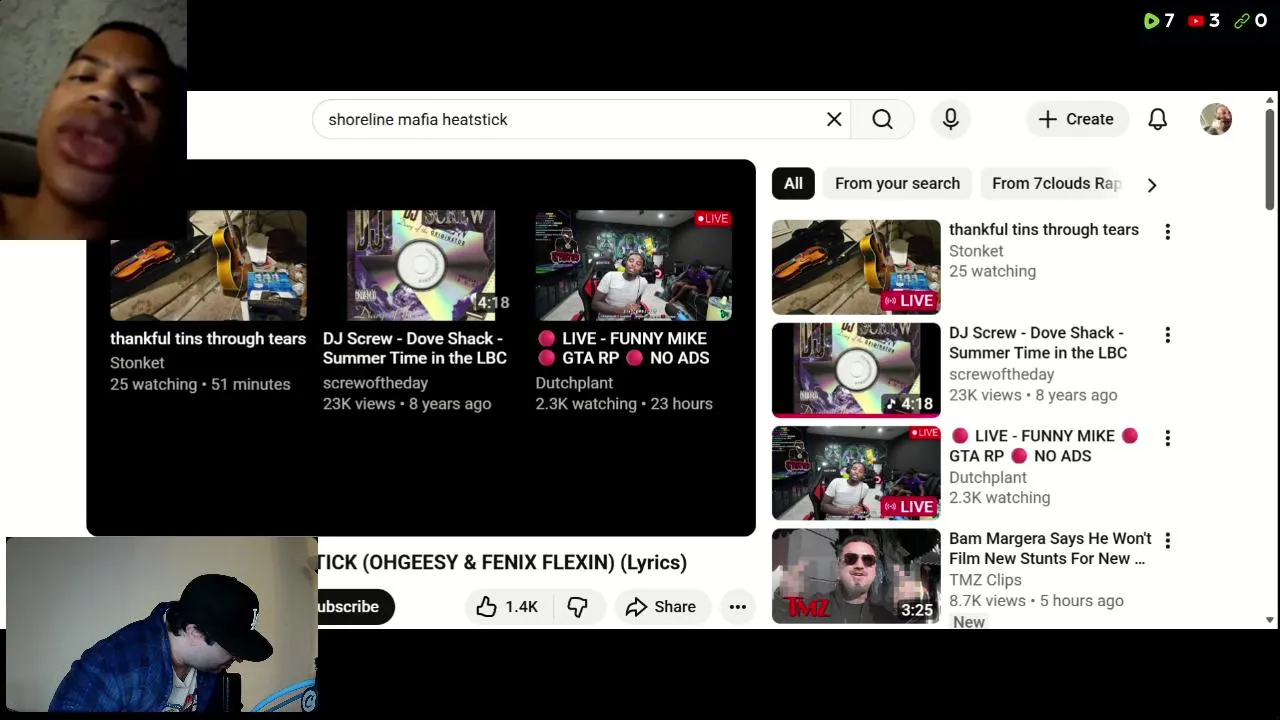Screen dimensions: 1280x720
Task: Open the more actions ellipsis under the video
Action: coord(738,606)
